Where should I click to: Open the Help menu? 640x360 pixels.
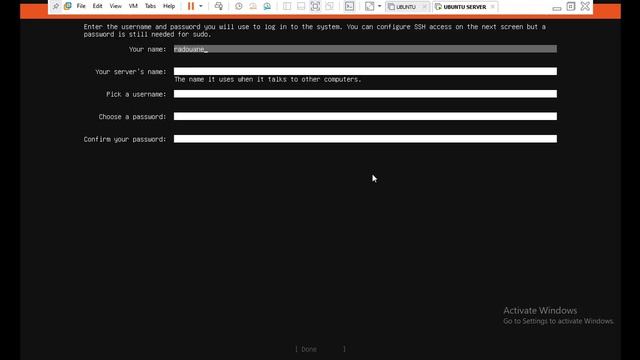coord(169,6)
